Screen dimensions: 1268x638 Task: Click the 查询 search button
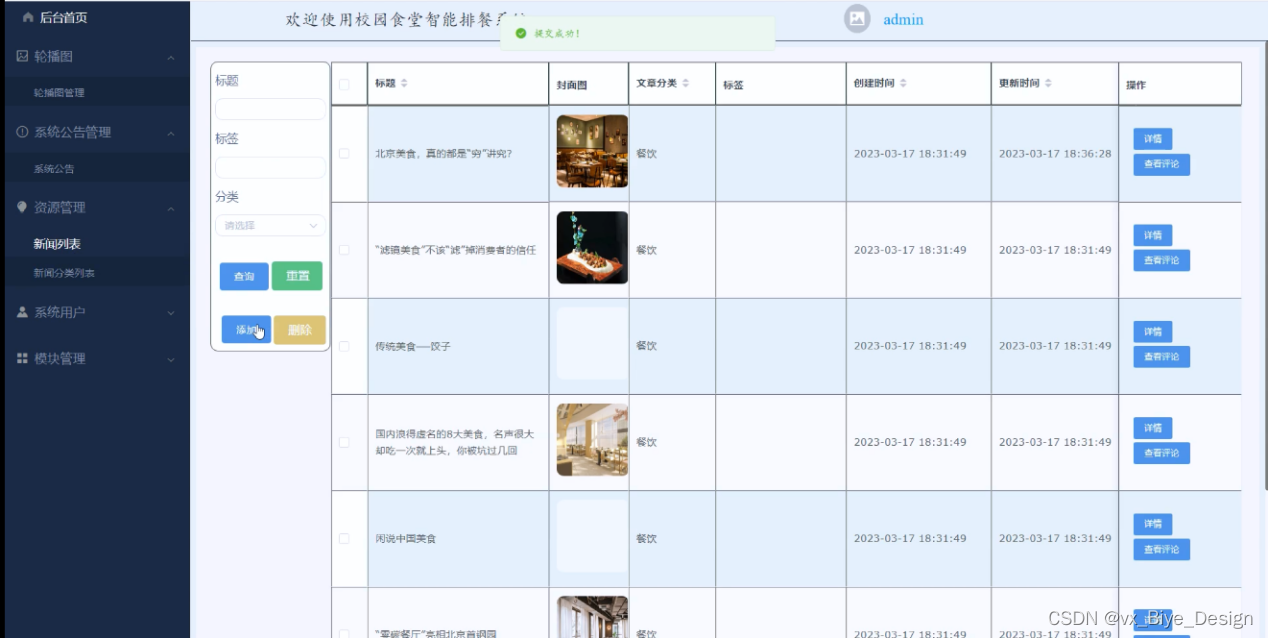click(244, 276)
